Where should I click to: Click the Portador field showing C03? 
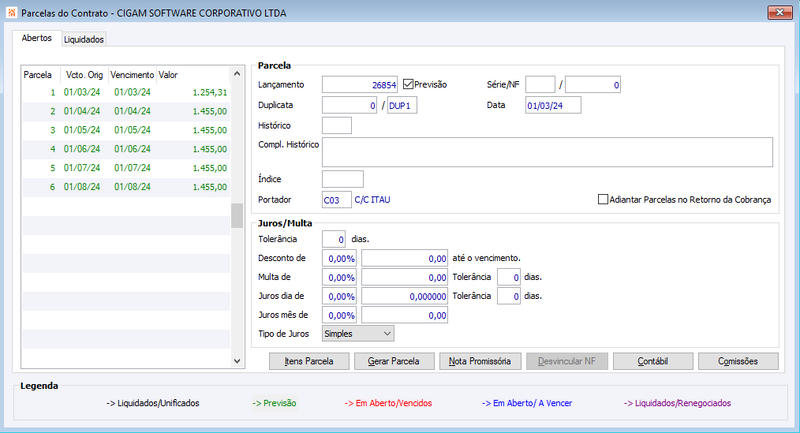click(x=337, y=200)
